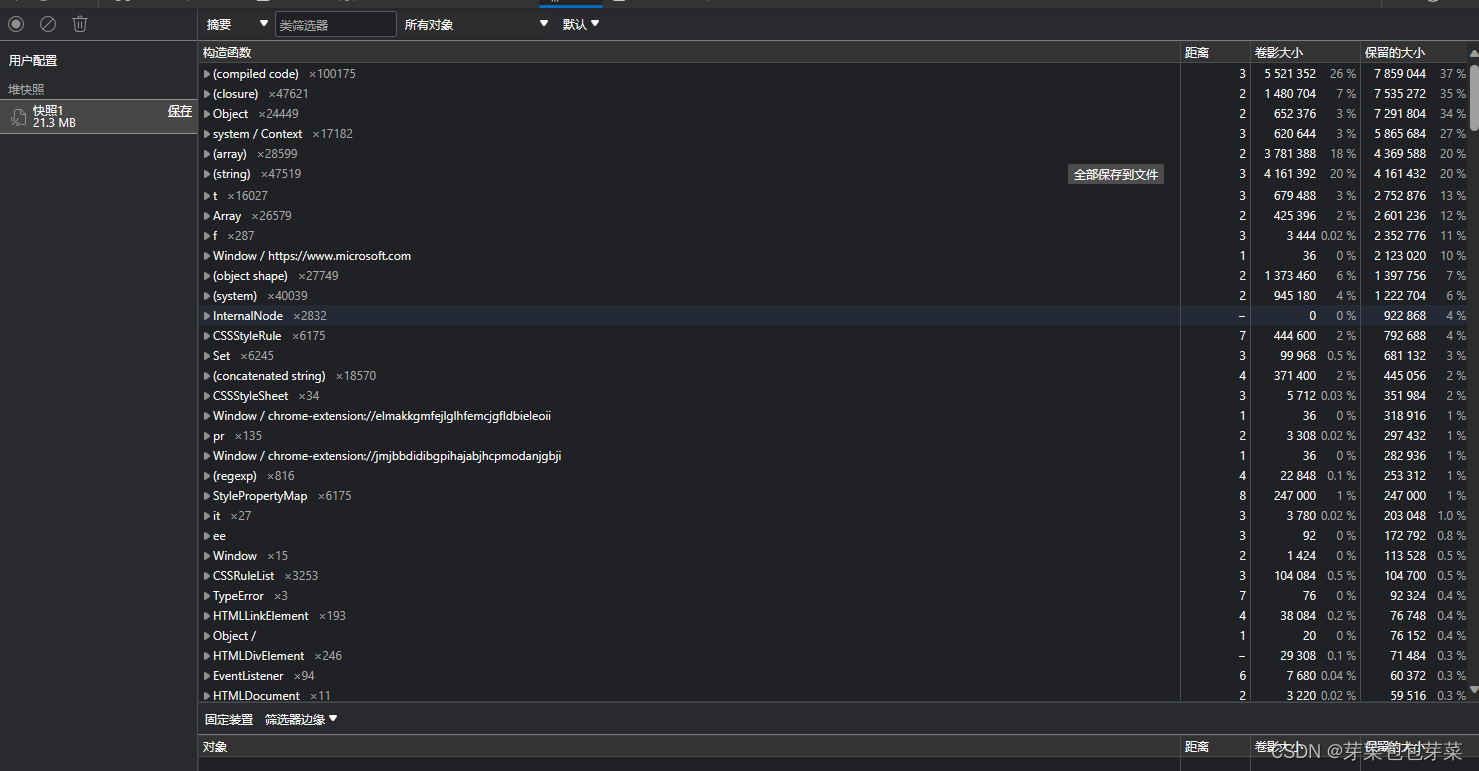Sort by upper 保留的大小 column header
This screenshot has height=771, width=1479.
[x=1414, y=52]
